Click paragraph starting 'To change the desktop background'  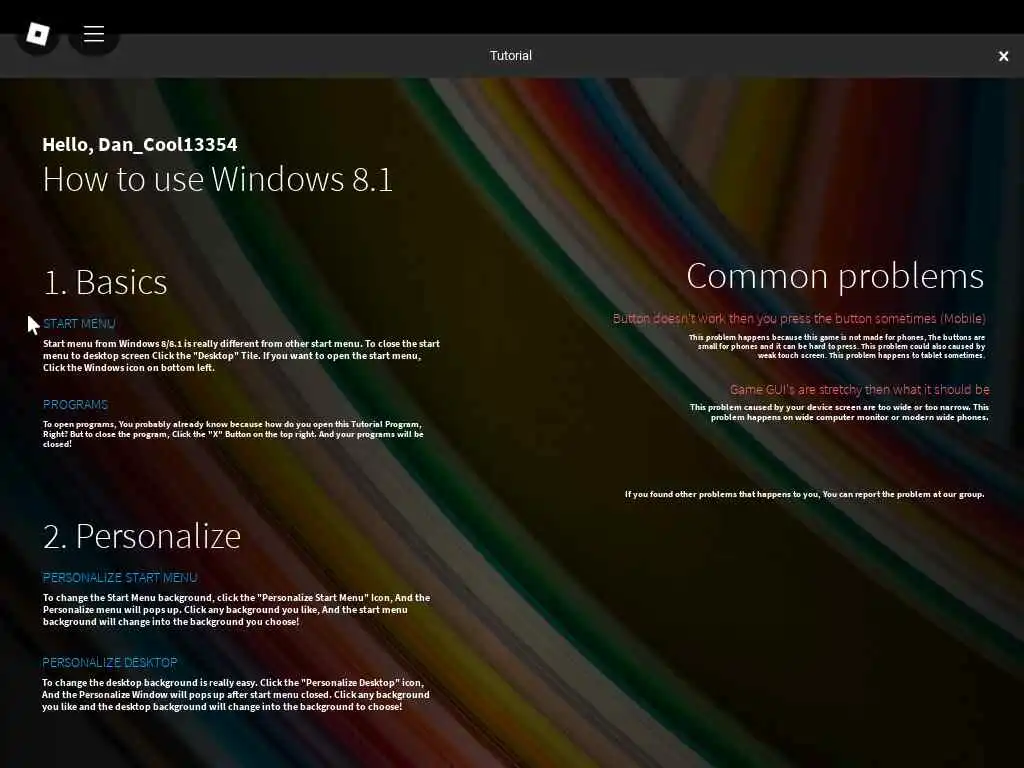click(x=236, y=694)
